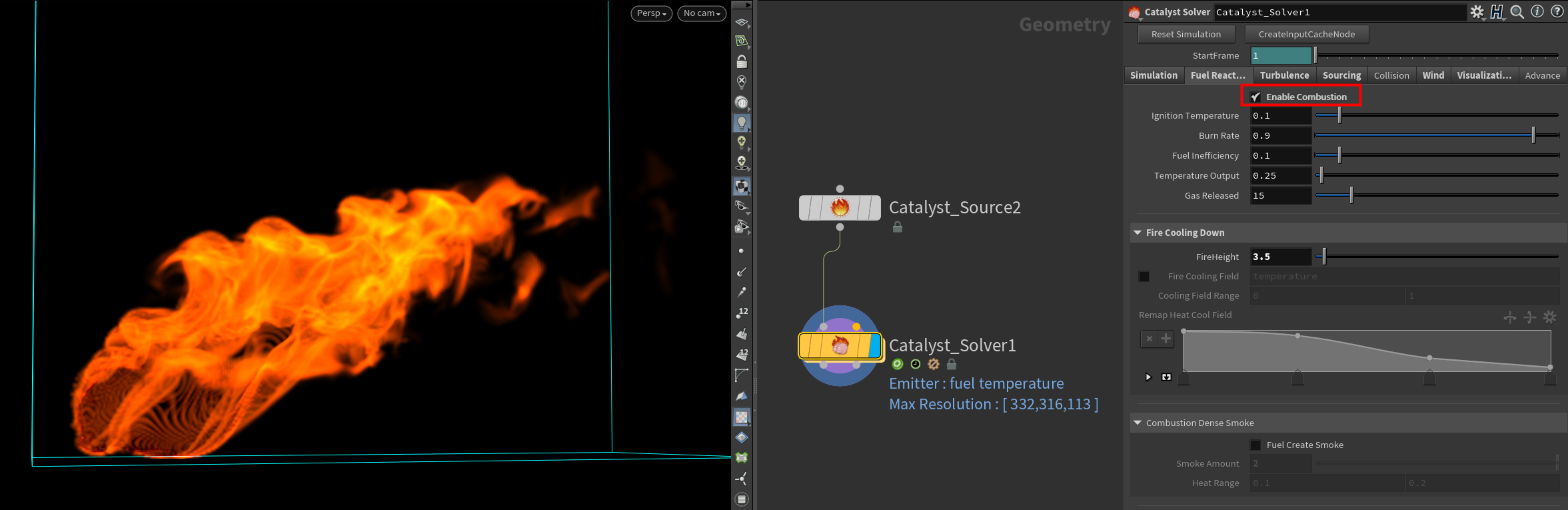
Task: Click the CreateInputCacheNode button
Action: point(1306,34)
